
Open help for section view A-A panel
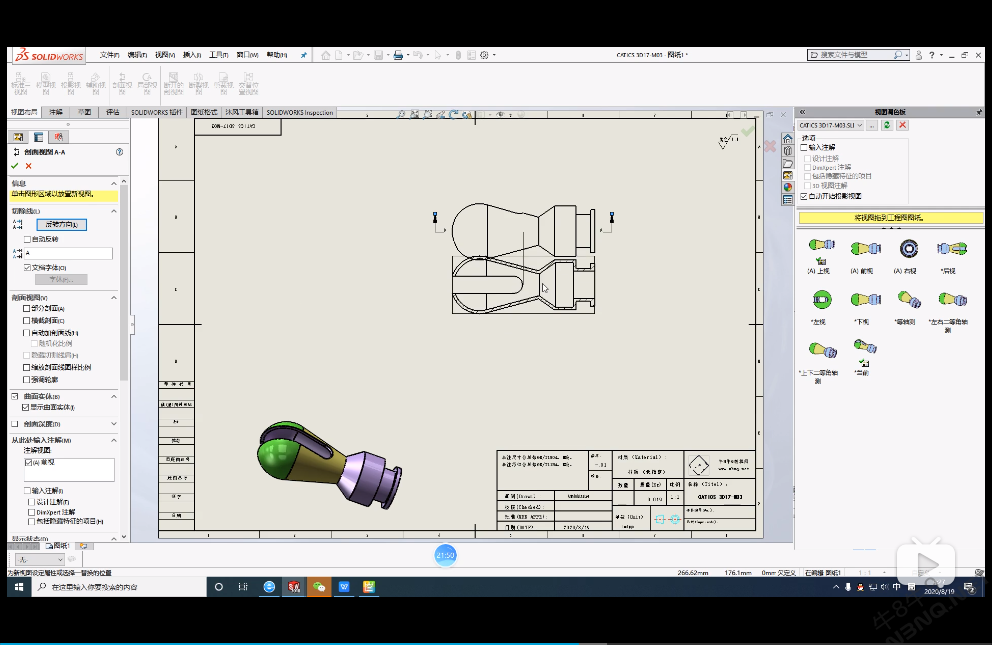(x=120, y=152)
